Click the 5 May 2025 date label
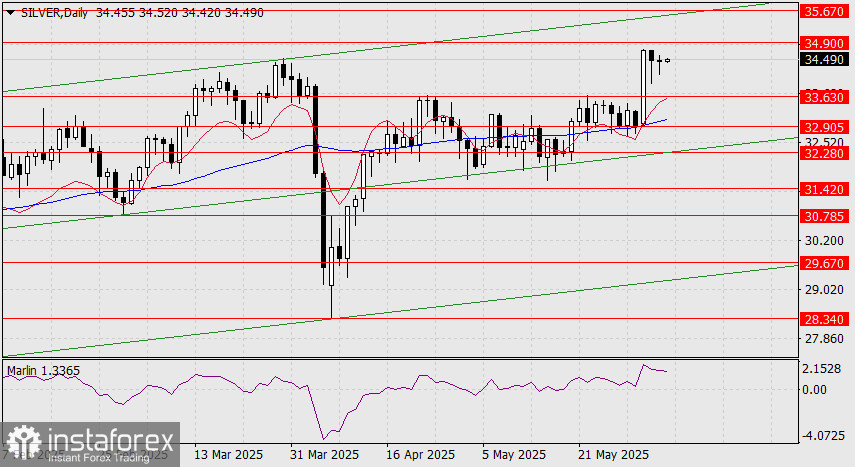 click(514, 454)
